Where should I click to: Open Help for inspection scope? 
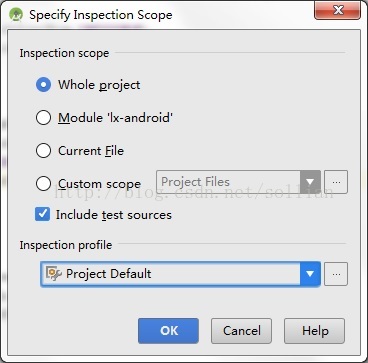pos(314,331)
